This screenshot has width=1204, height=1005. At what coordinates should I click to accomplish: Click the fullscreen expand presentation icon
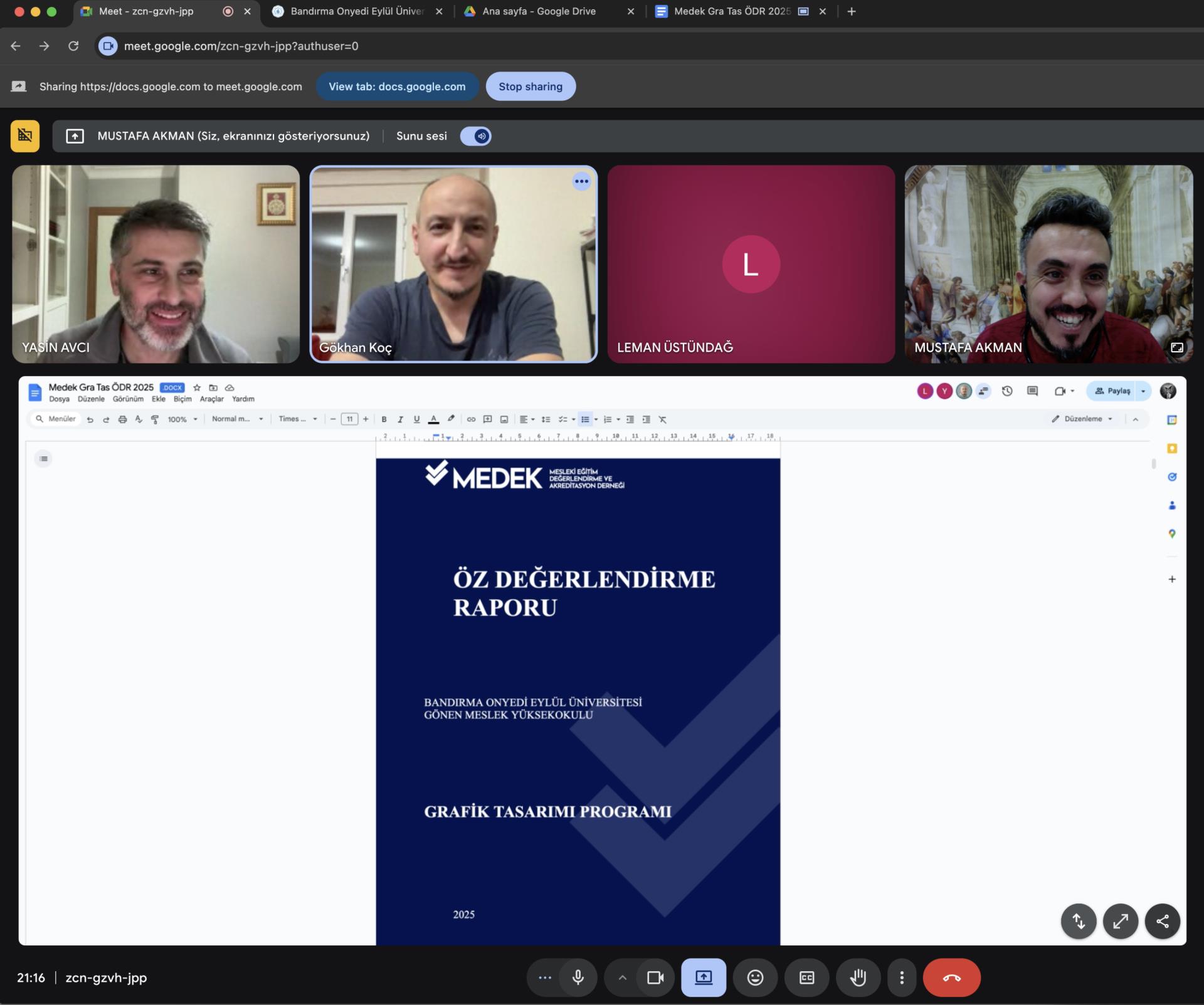point(1120,921)
